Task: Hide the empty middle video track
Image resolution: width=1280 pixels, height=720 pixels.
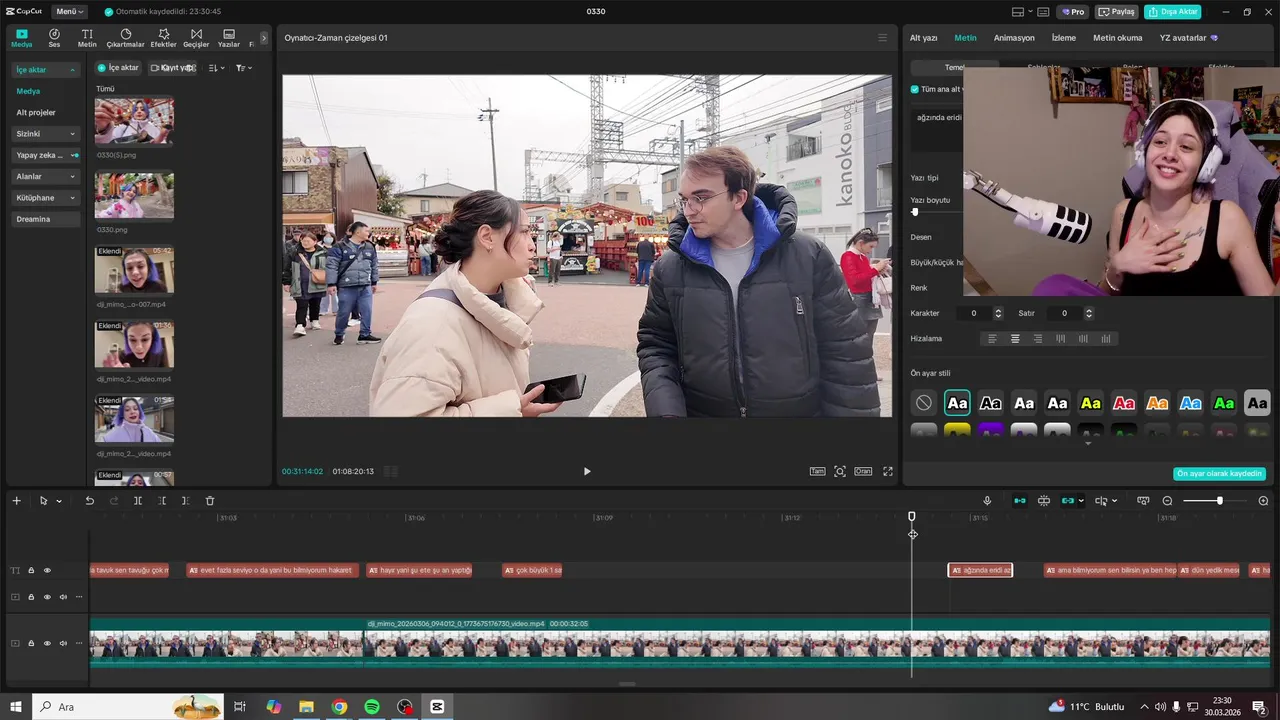Action: (47, 597)
